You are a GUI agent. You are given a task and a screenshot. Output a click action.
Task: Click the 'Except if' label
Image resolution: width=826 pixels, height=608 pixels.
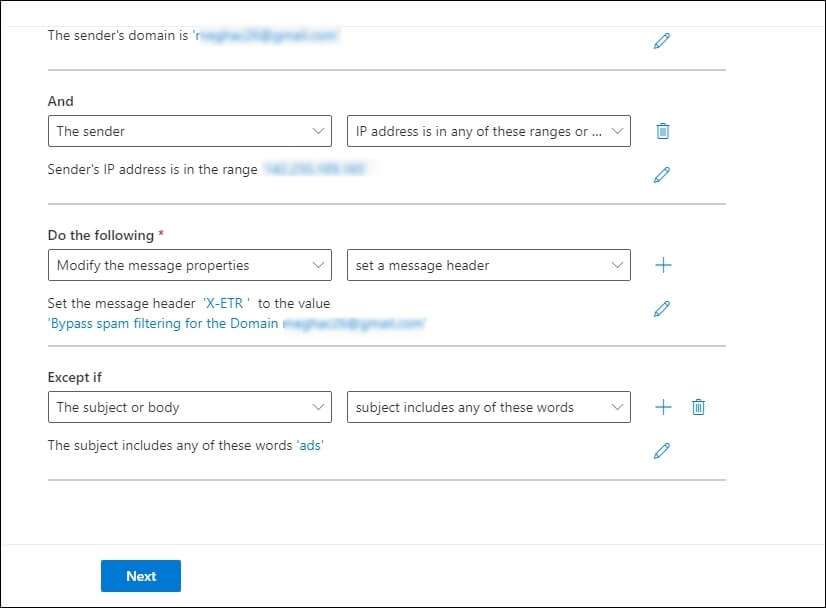[x=74, y=377]
